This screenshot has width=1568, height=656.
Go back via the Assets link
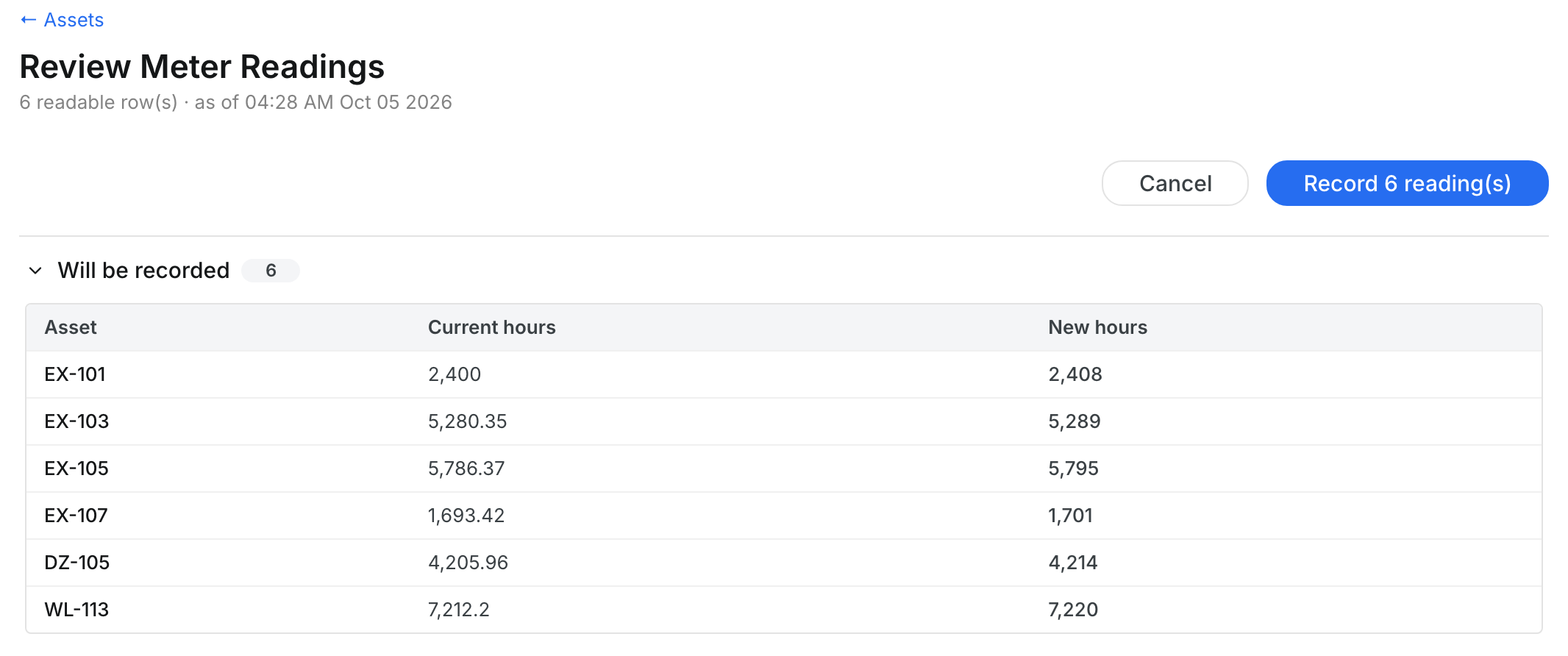point(63,20)
